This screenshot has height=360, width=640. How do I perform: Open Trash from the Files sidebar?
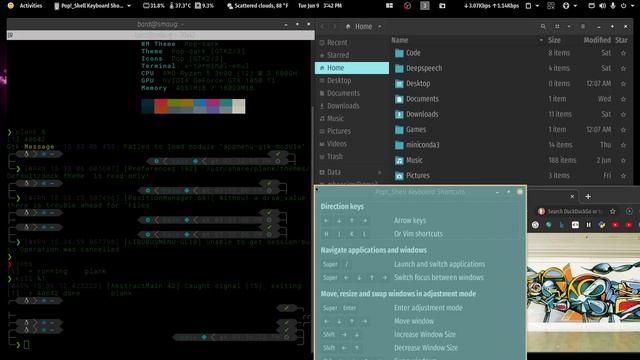pyautogui.click(x=352, y=156)
